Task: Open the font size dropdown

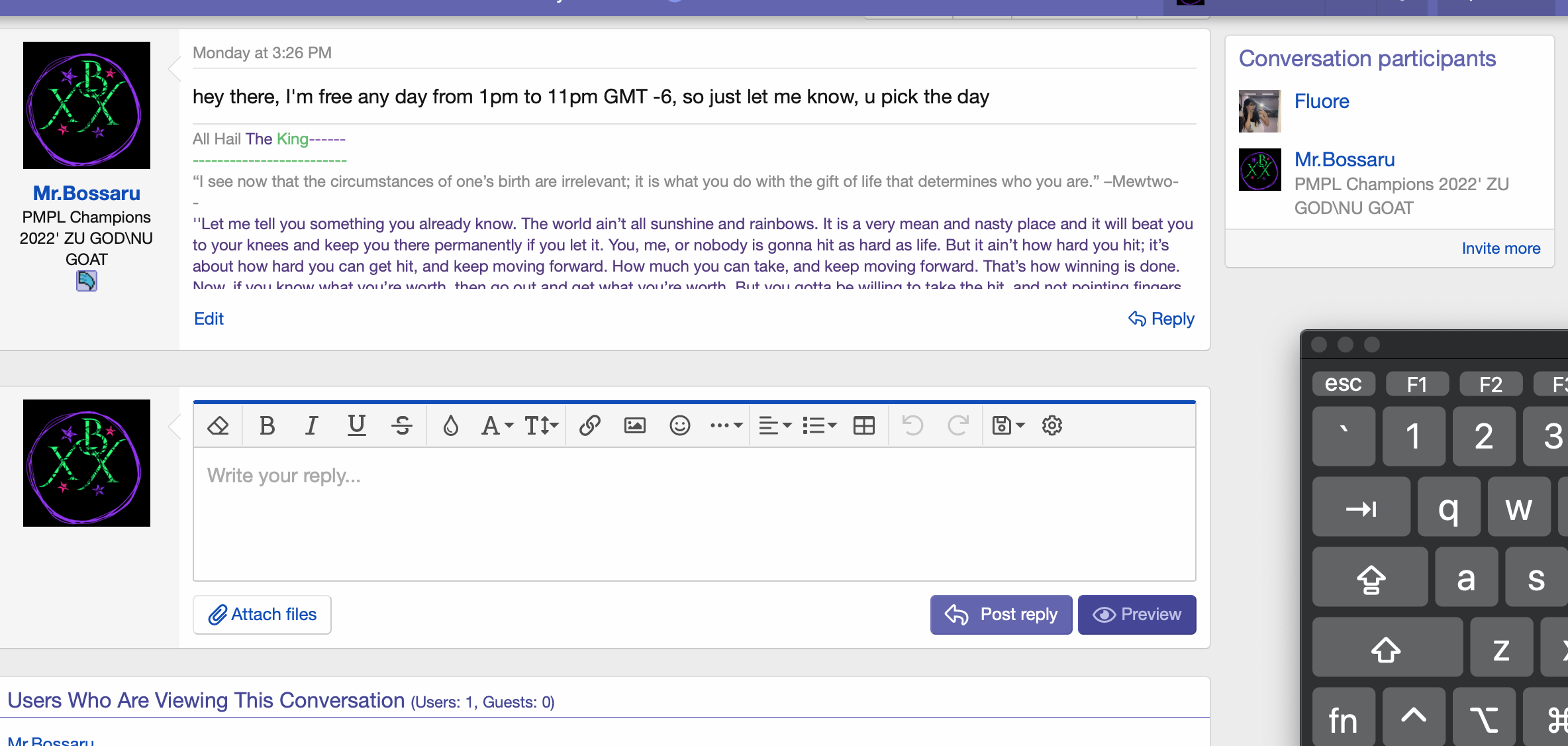Action: (x=541, y=425)
